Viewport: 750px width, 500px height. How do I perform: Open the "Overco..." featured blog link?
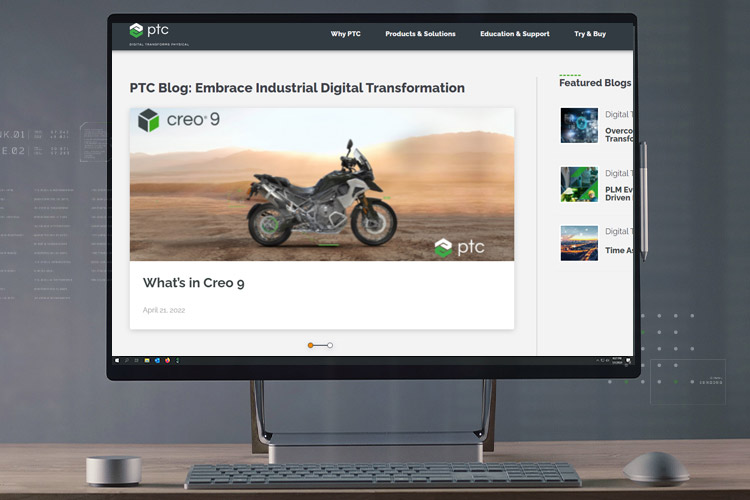(618, 132)
